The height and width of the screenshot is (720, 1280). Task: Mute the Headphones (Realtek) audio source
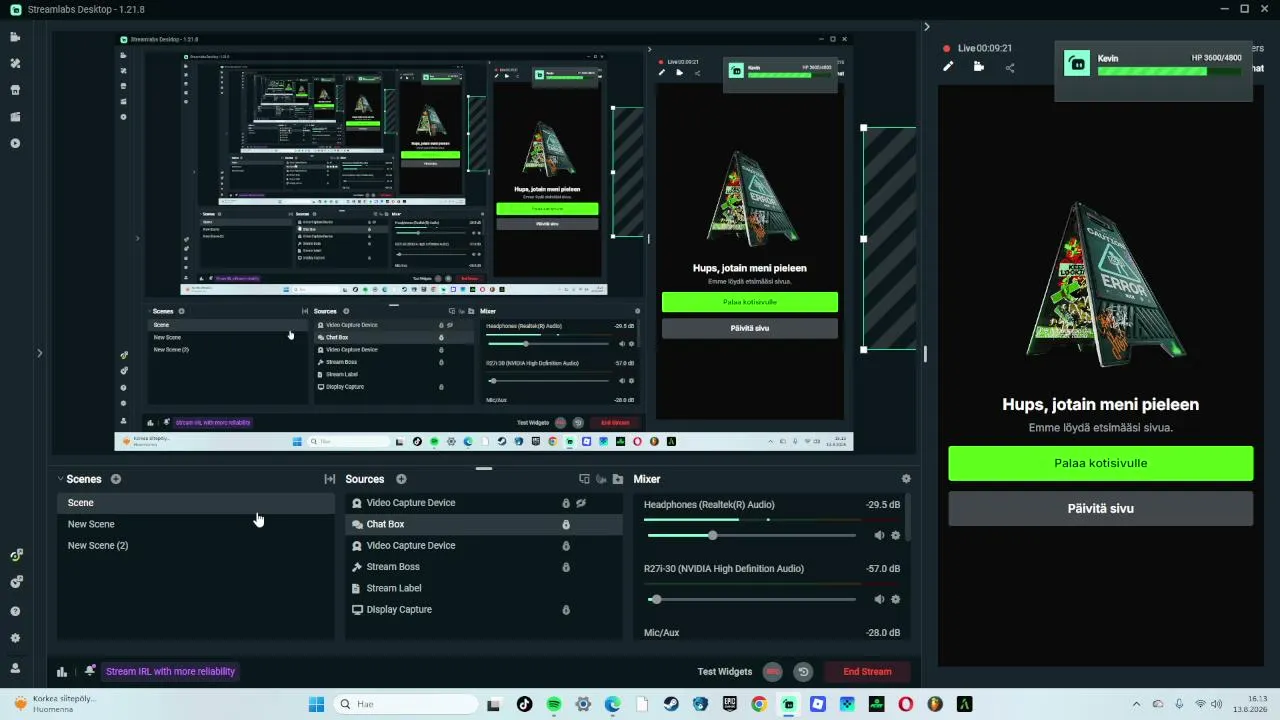pyautogui.click(x=879, y=535)
